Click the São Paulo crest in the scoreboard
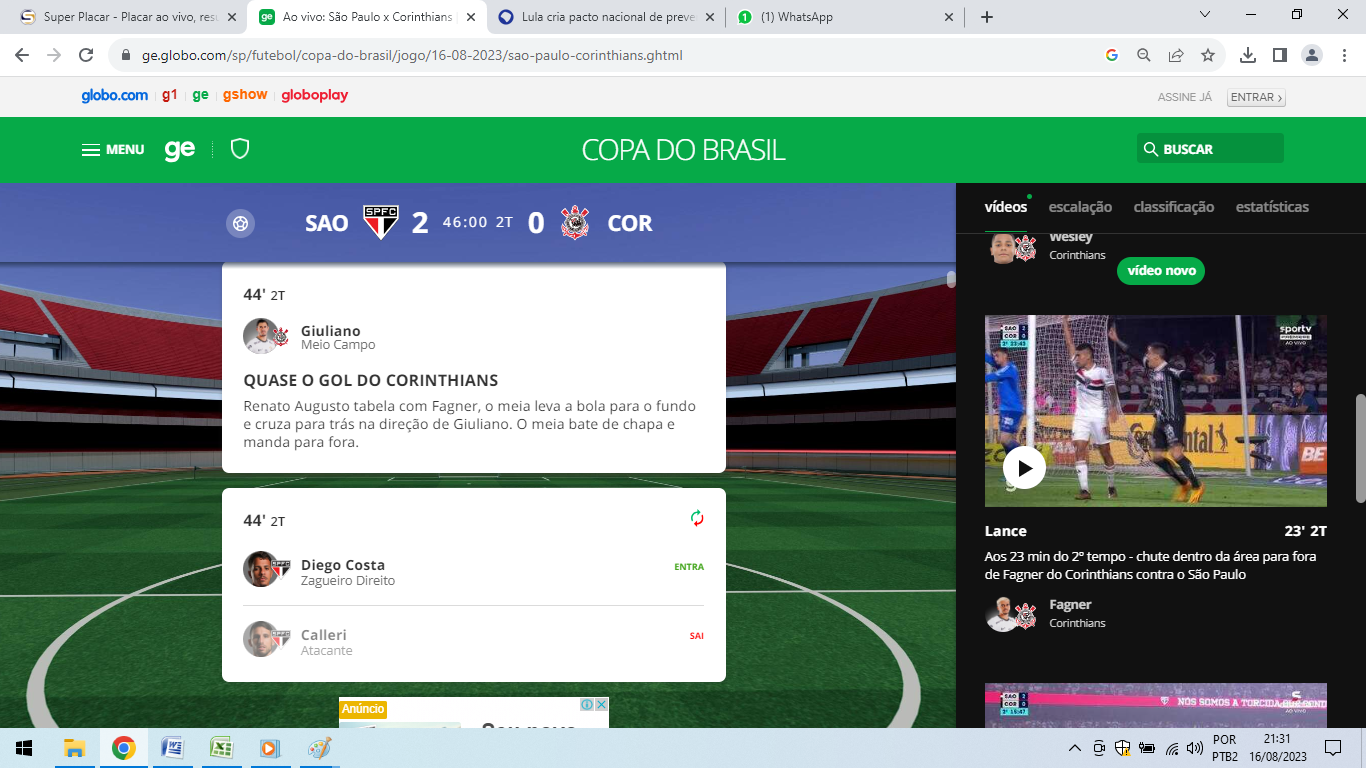Viewport: 1366px width, 768px height. 381,222
